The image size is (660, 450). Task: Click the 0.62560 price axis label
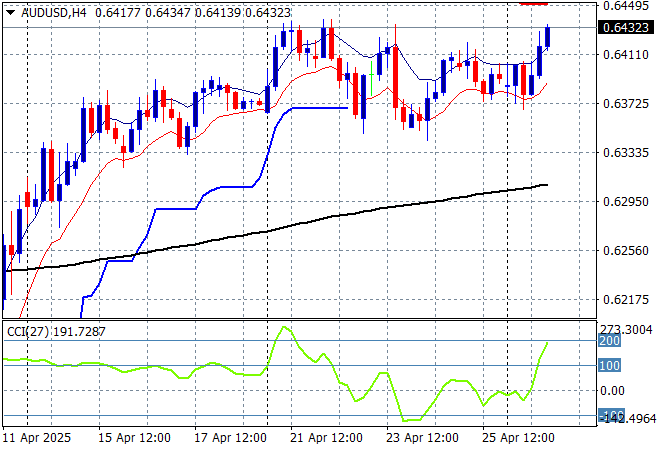click(x=626, y=251)
